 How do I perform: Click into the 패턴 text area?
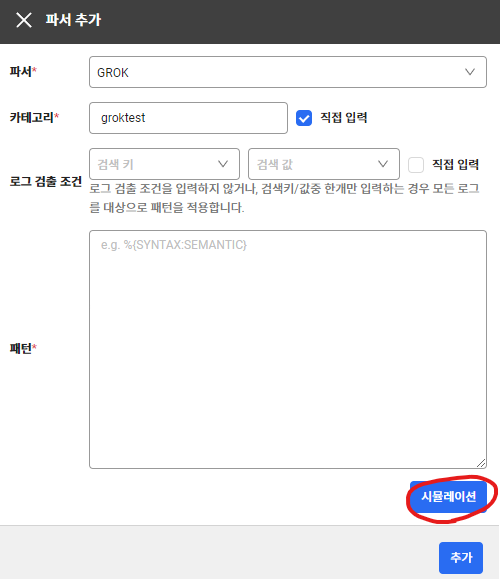click(x=288, y=349)
